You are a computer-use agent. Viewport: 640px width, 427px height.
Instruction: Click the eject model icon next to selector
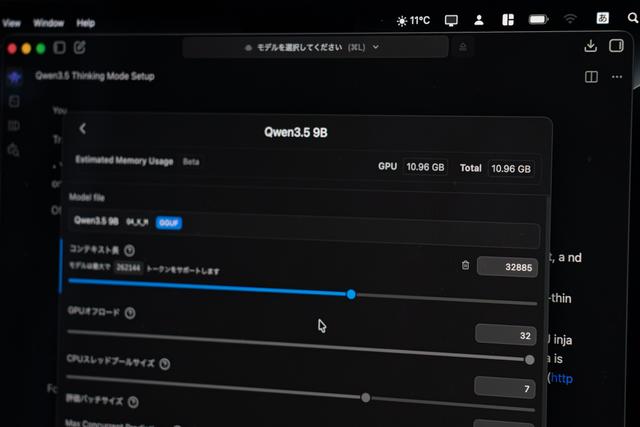pos(462,47)
